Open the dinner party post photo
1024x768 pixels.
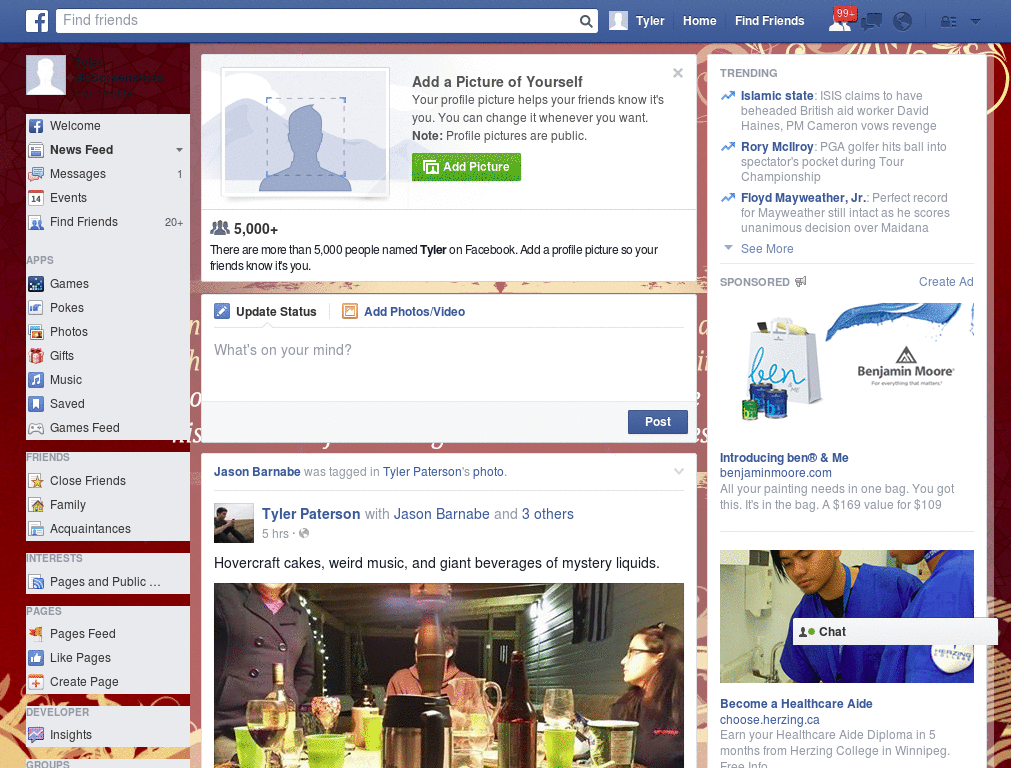coord(449,675)
